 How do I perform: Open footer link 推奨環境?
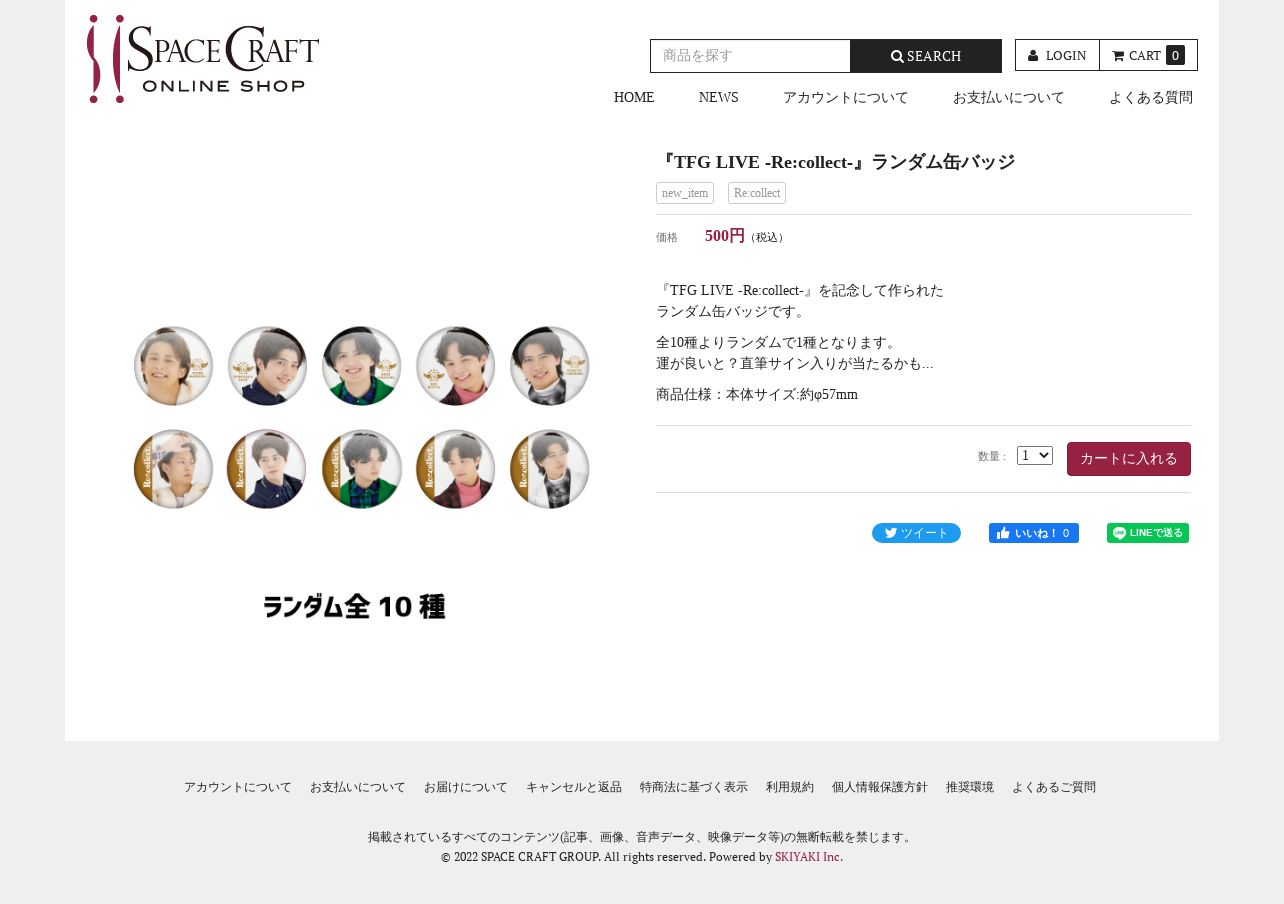(x=970, y=787)
